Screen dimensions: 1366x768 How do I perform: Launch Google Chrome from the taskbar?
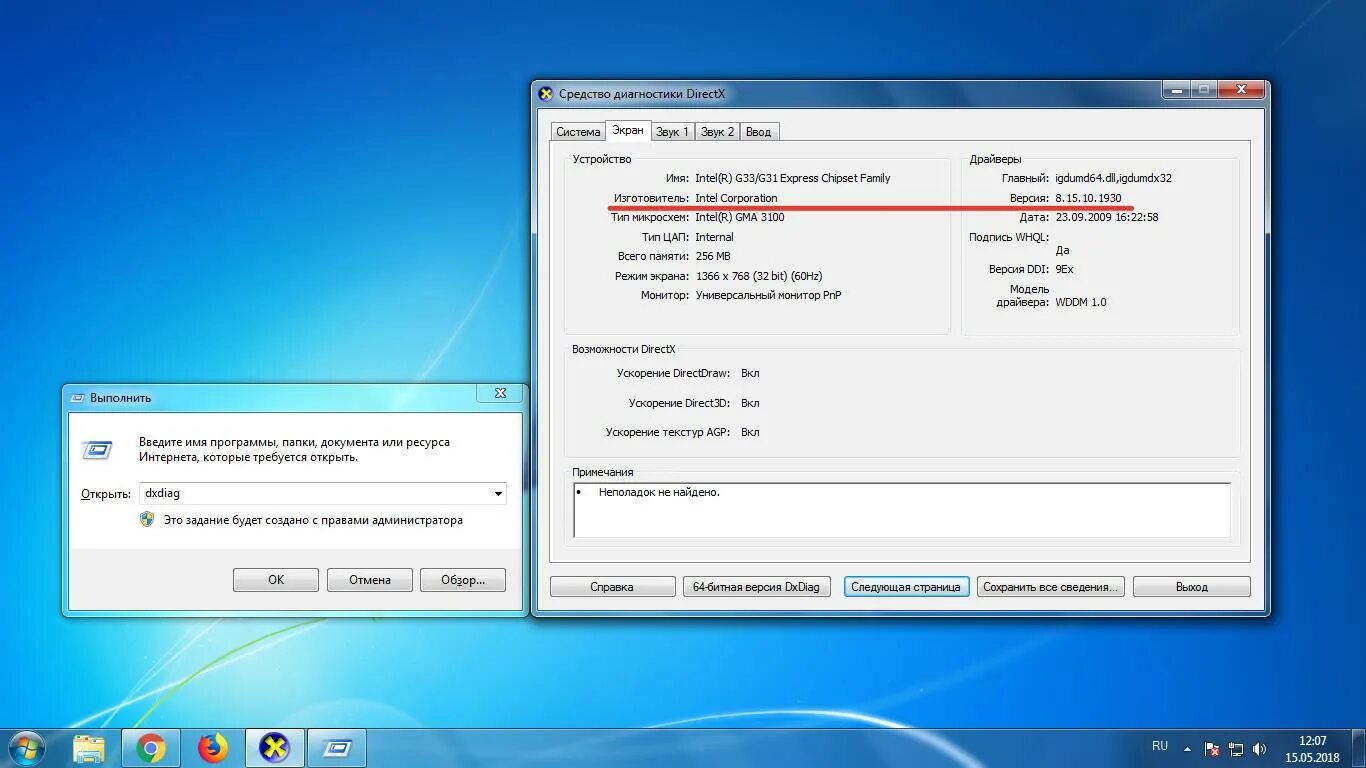(151, 748)
